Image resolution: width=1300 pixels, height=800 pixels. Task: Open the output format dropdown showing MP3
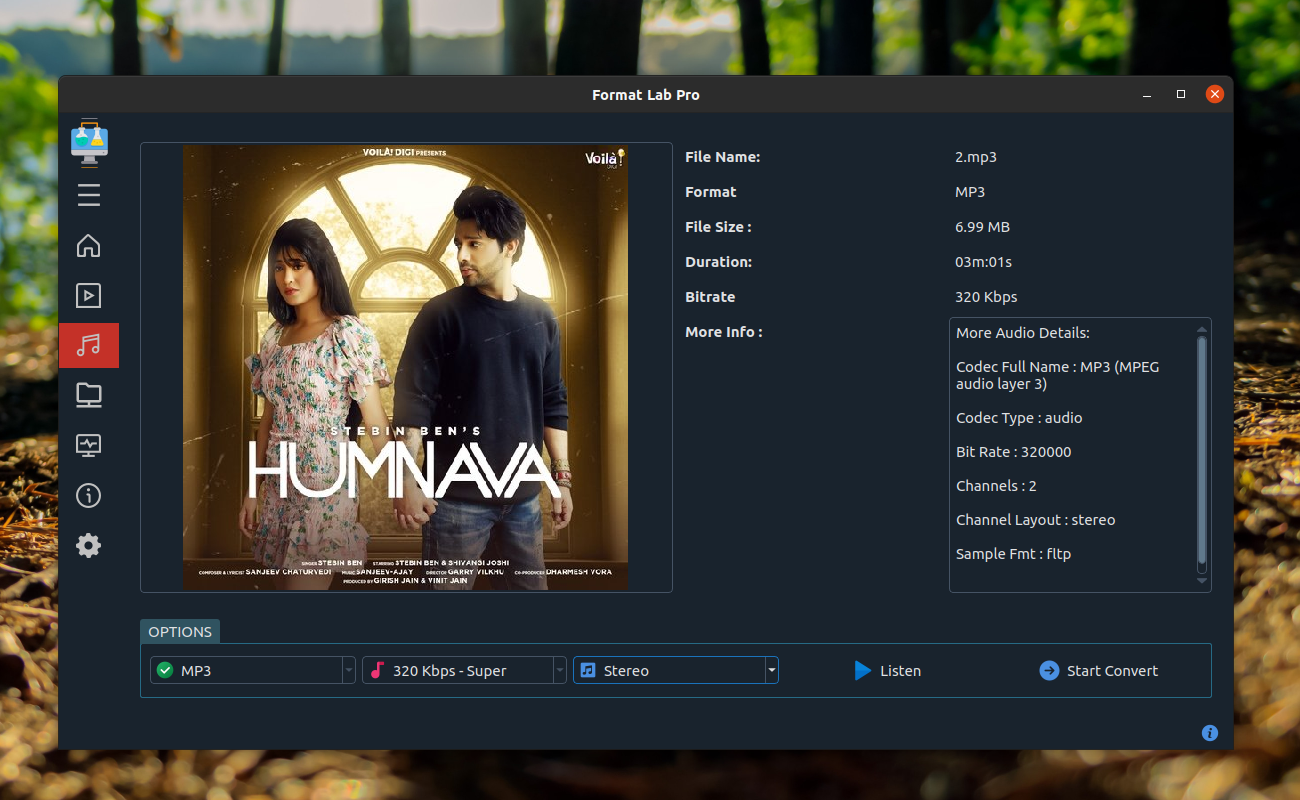[348, 670]
